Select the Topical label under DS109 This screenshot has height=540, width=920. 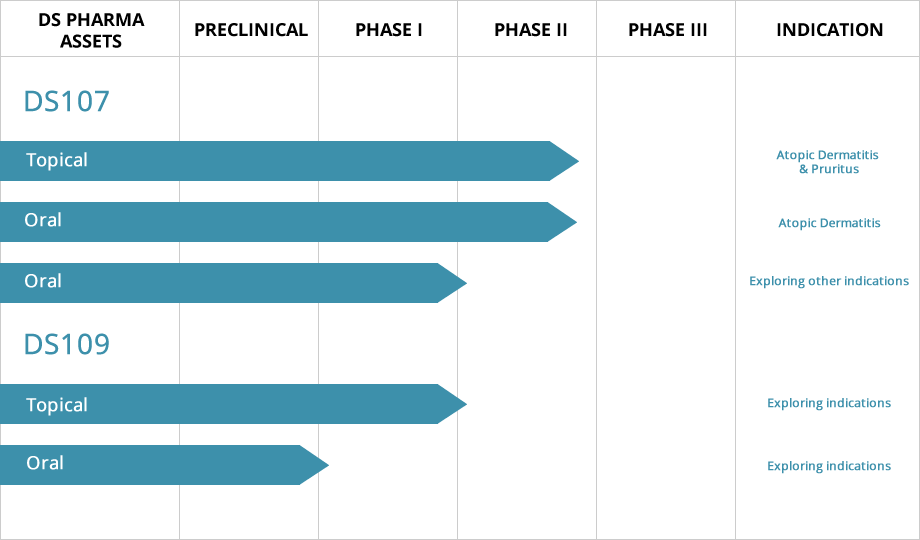(57, 405)
